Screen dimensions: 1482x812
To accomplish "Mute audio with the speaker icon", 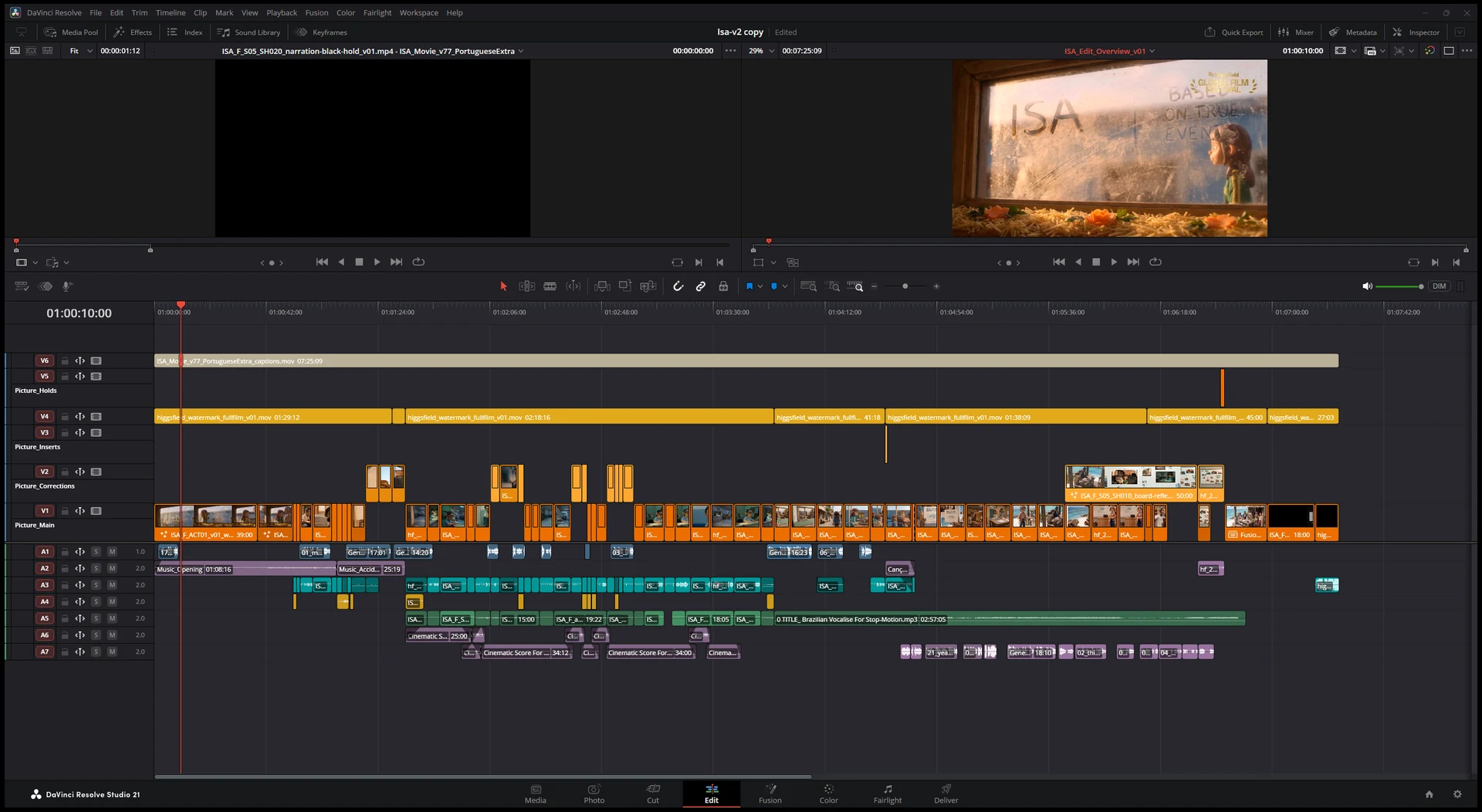I will (x=1367, y=286).
